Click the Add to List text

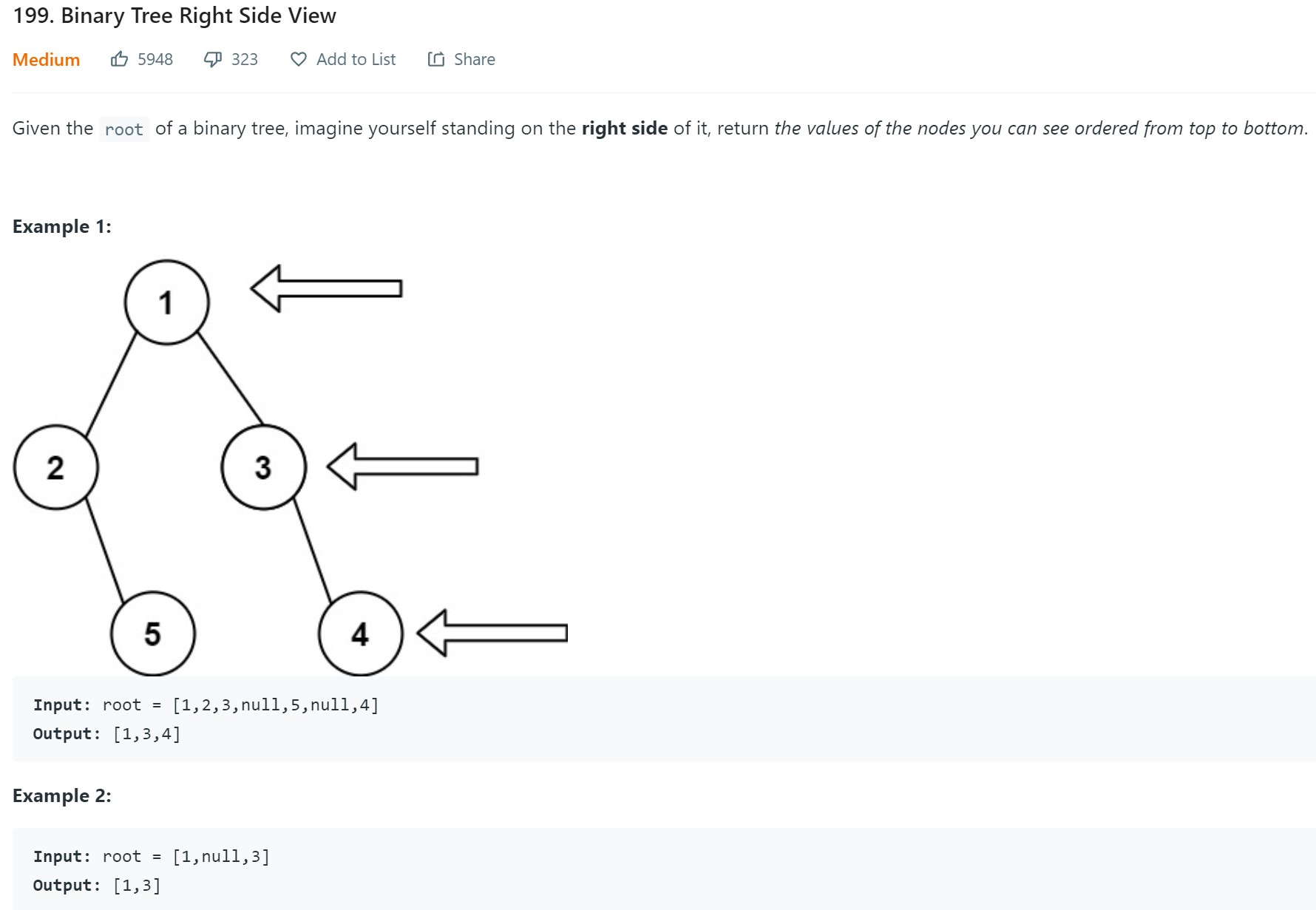[x=356, y=59]
